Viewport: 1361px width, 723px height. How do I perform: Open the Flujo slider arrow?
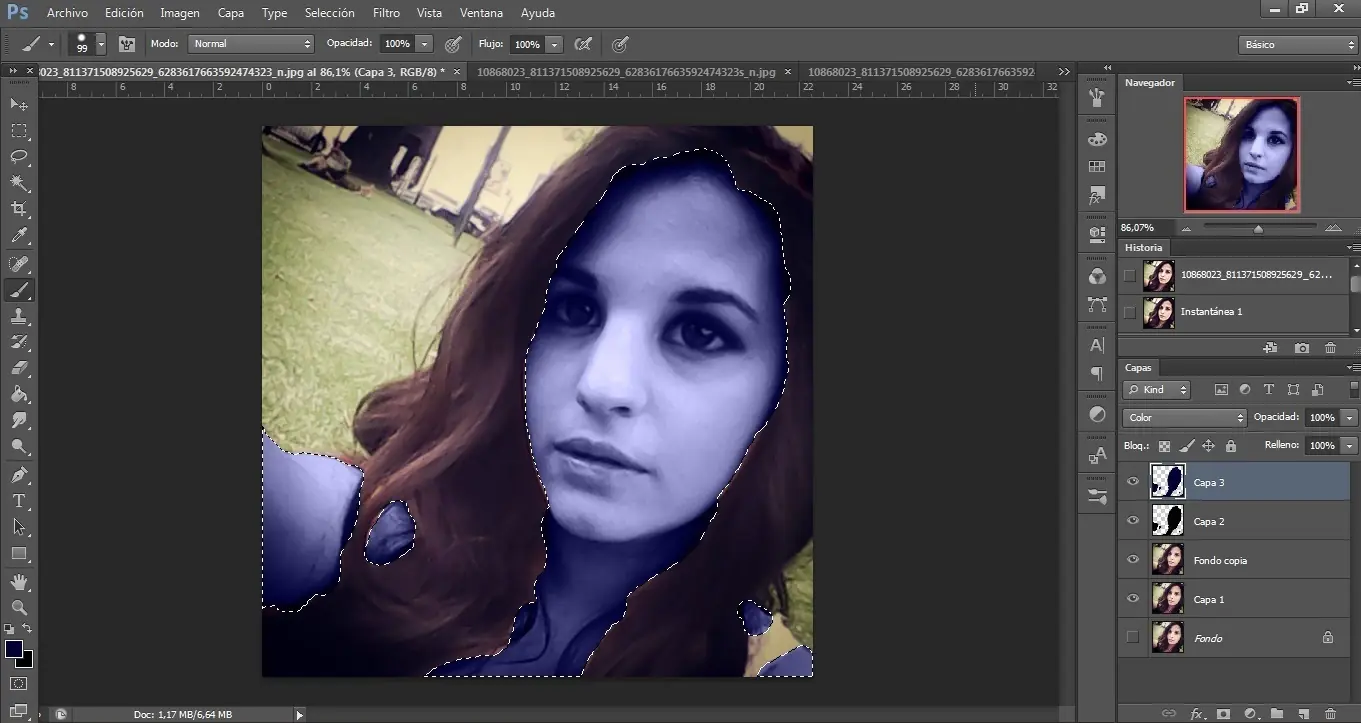pos(554,44)
